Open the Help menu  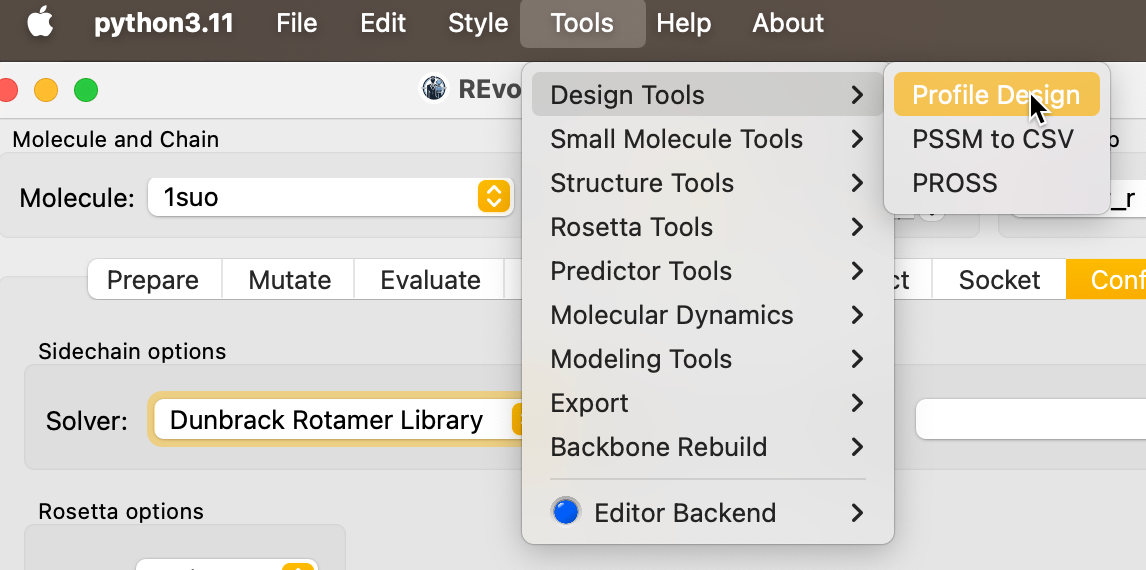(x=683, y=23)
